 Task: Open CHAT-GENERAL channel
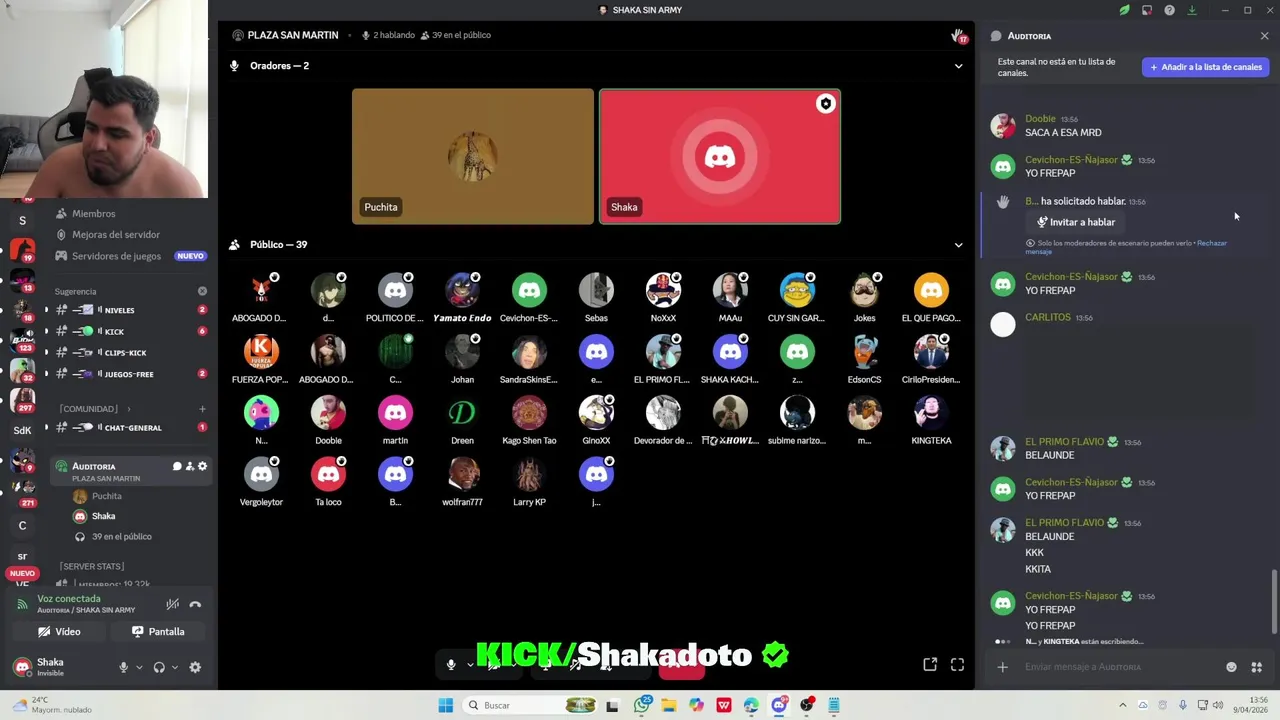133,428
